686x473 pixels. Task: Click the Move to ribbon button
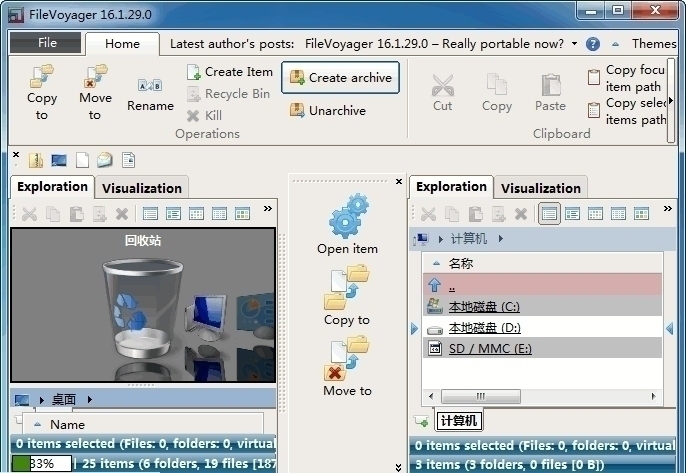pyautogui.click(x=95, y=92)
